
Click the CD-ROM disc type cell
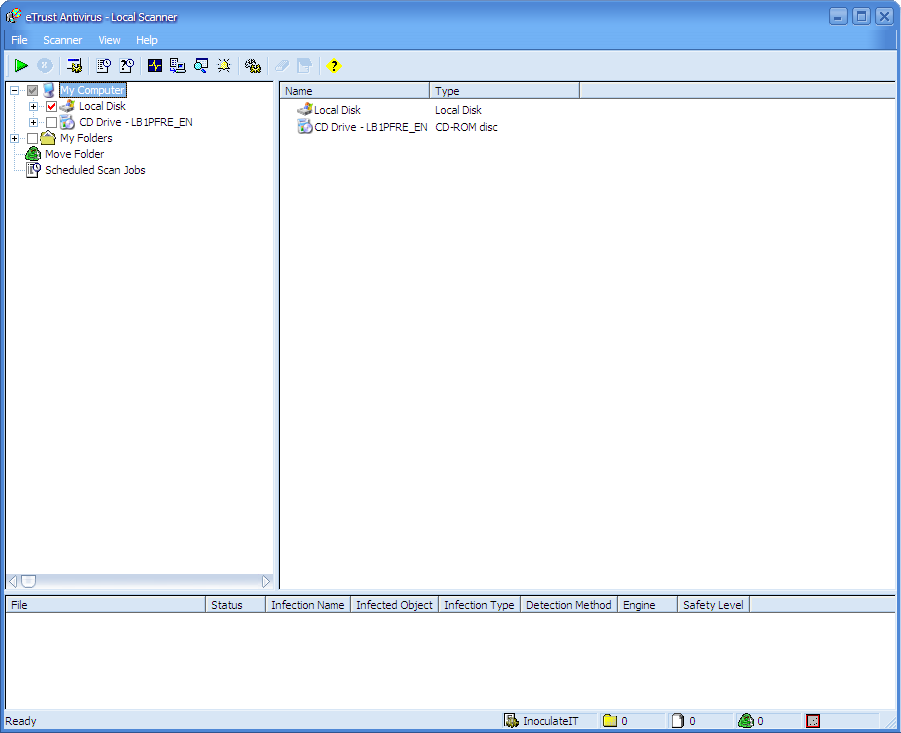point(466,127)
